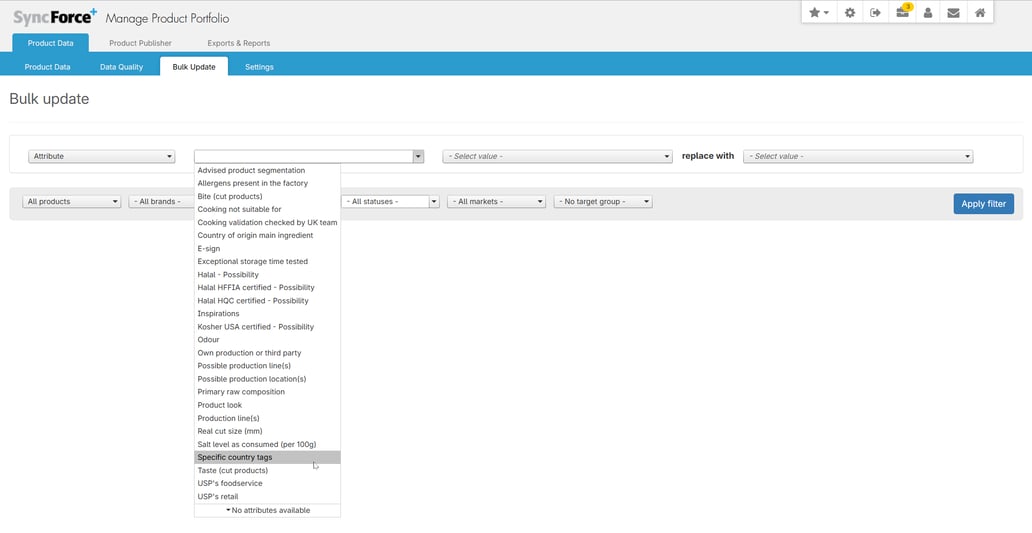Choose USP's retail attribute

[x=267, y=496]
